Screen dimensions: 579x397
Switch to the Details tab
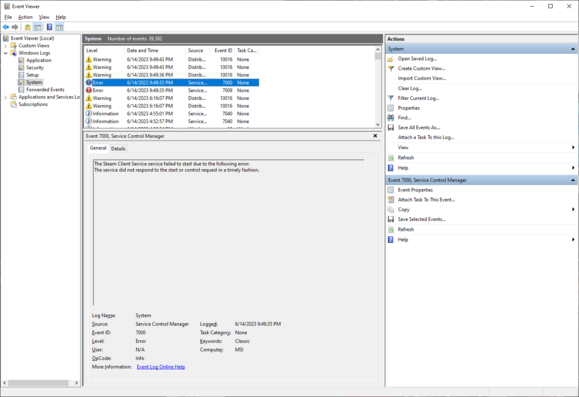118,148
